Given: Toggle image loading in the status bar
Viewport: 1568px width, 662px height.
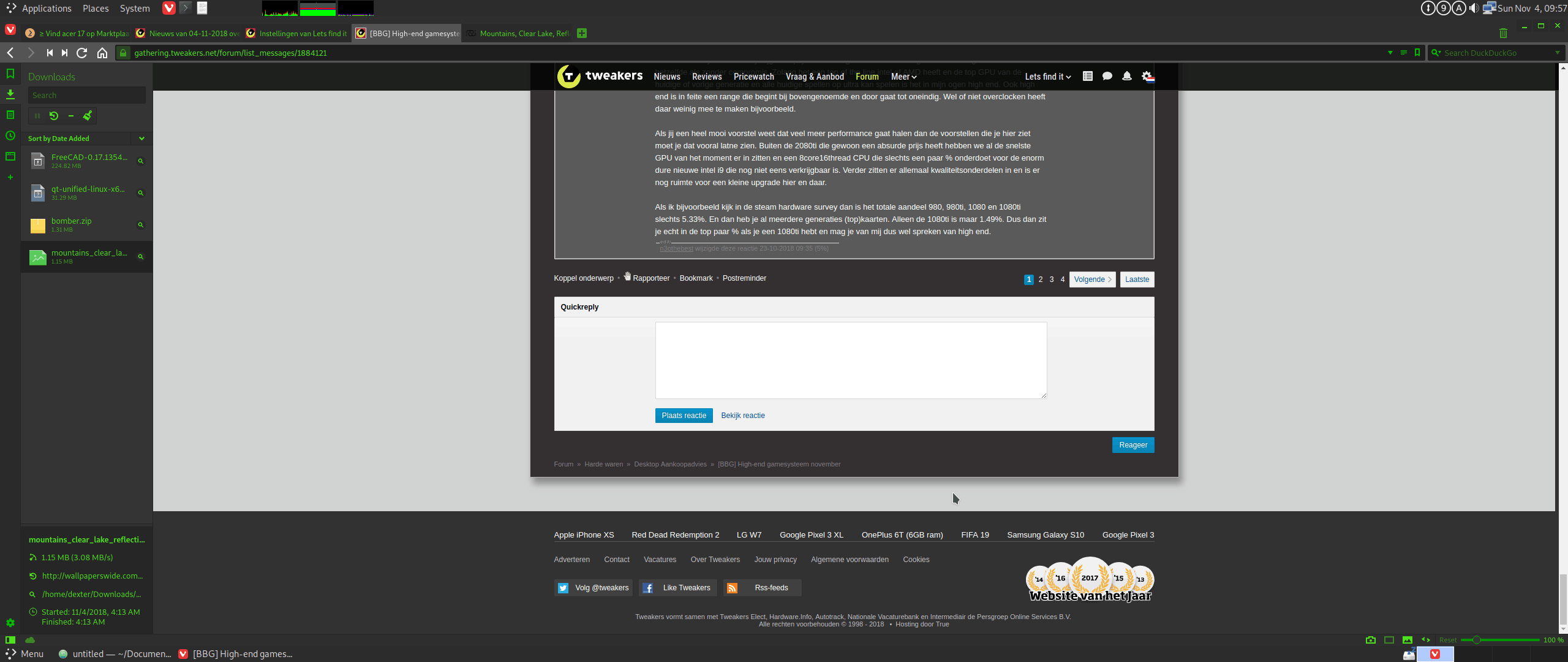Looking at the screenshot, I should point(1408,640).
